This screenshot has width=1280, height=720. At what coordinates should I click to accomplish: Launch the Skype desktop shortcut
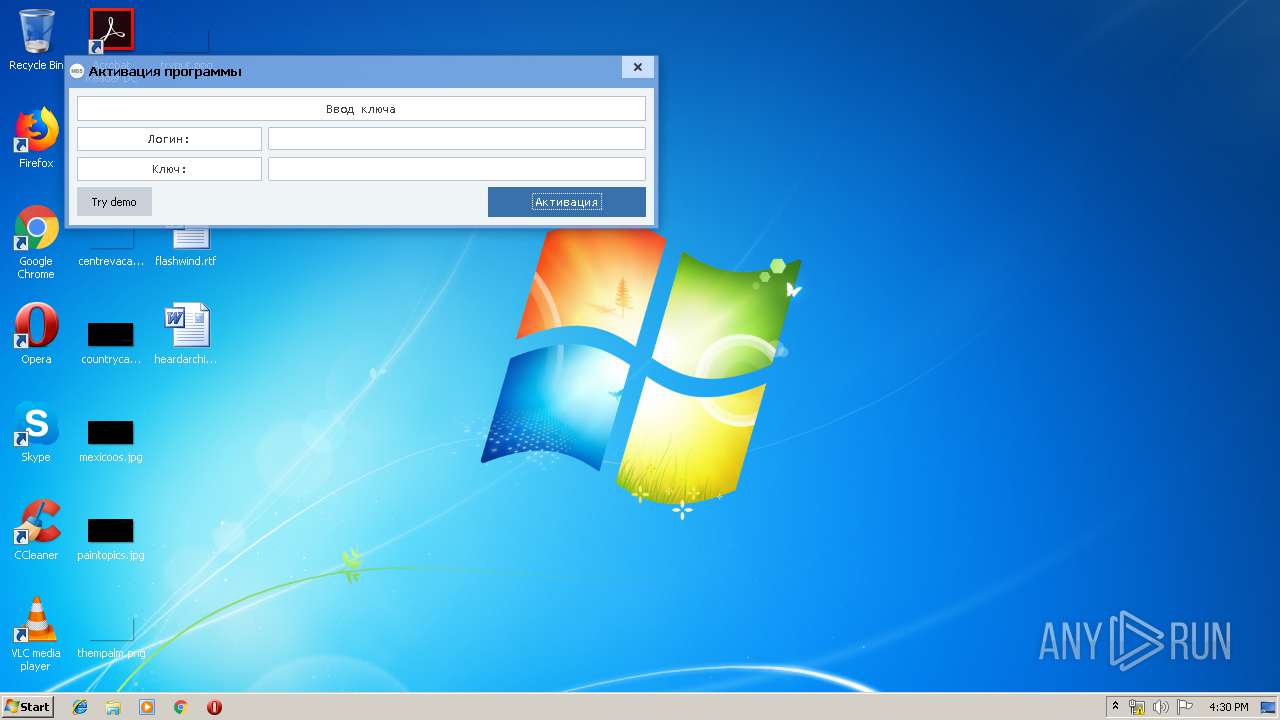[36, 432]
